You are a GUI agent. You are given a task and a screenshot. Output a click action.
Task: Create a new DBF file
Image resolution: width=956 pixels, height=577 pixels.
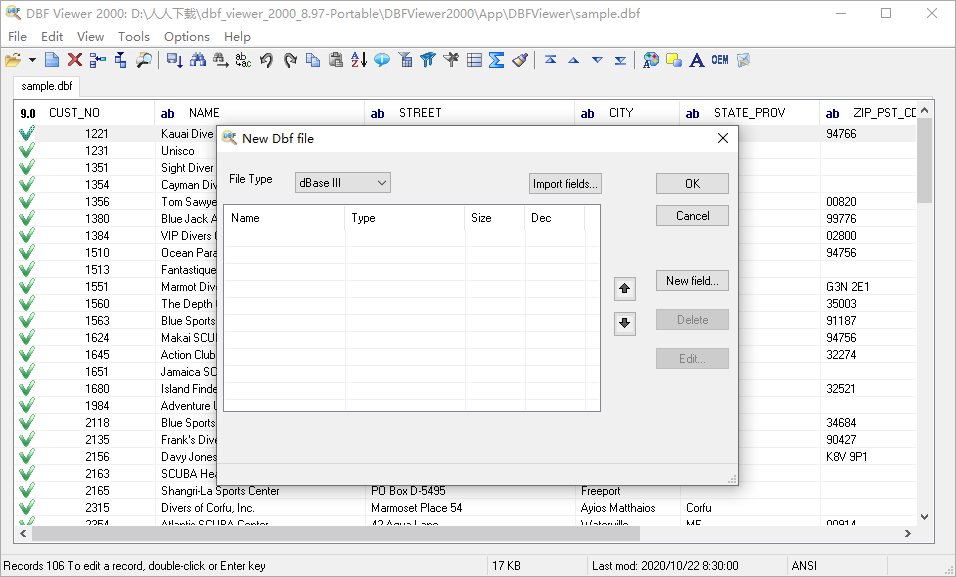pyautogui.click(x=51, y=60)
